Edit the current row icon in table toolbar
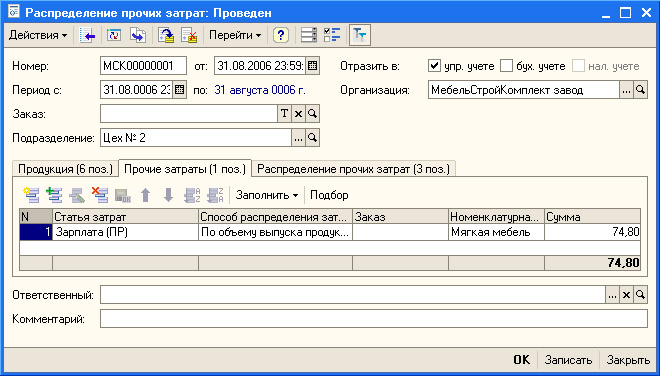The image size is (660, 376). coord(77,195)
